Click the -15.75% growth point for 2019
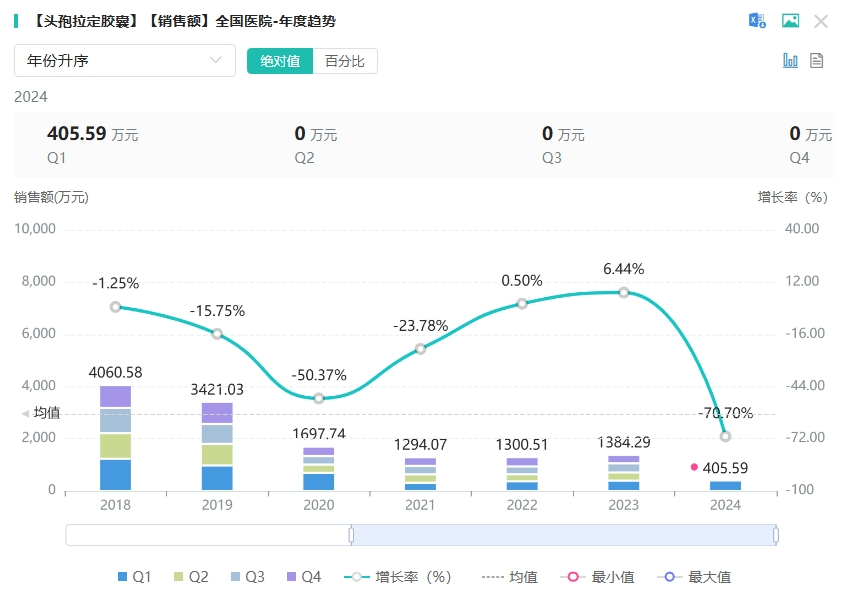Viewport: 848px width, 601px height. tap(217, 334)
